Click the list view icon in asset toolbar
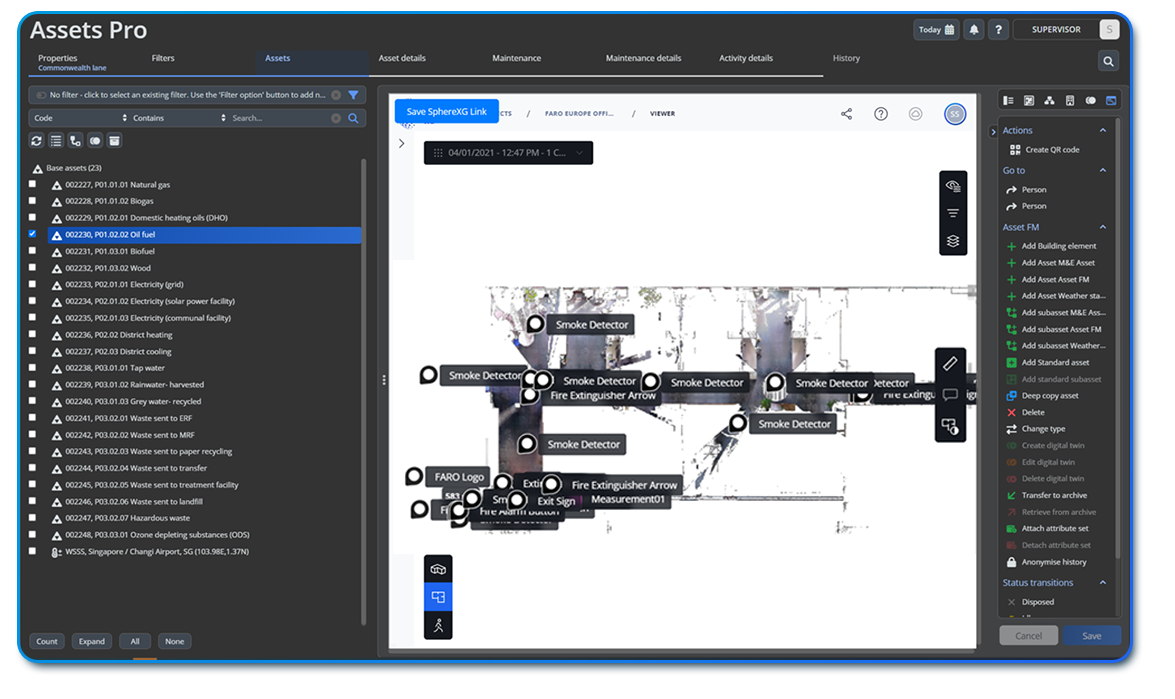 click(56, 141)
